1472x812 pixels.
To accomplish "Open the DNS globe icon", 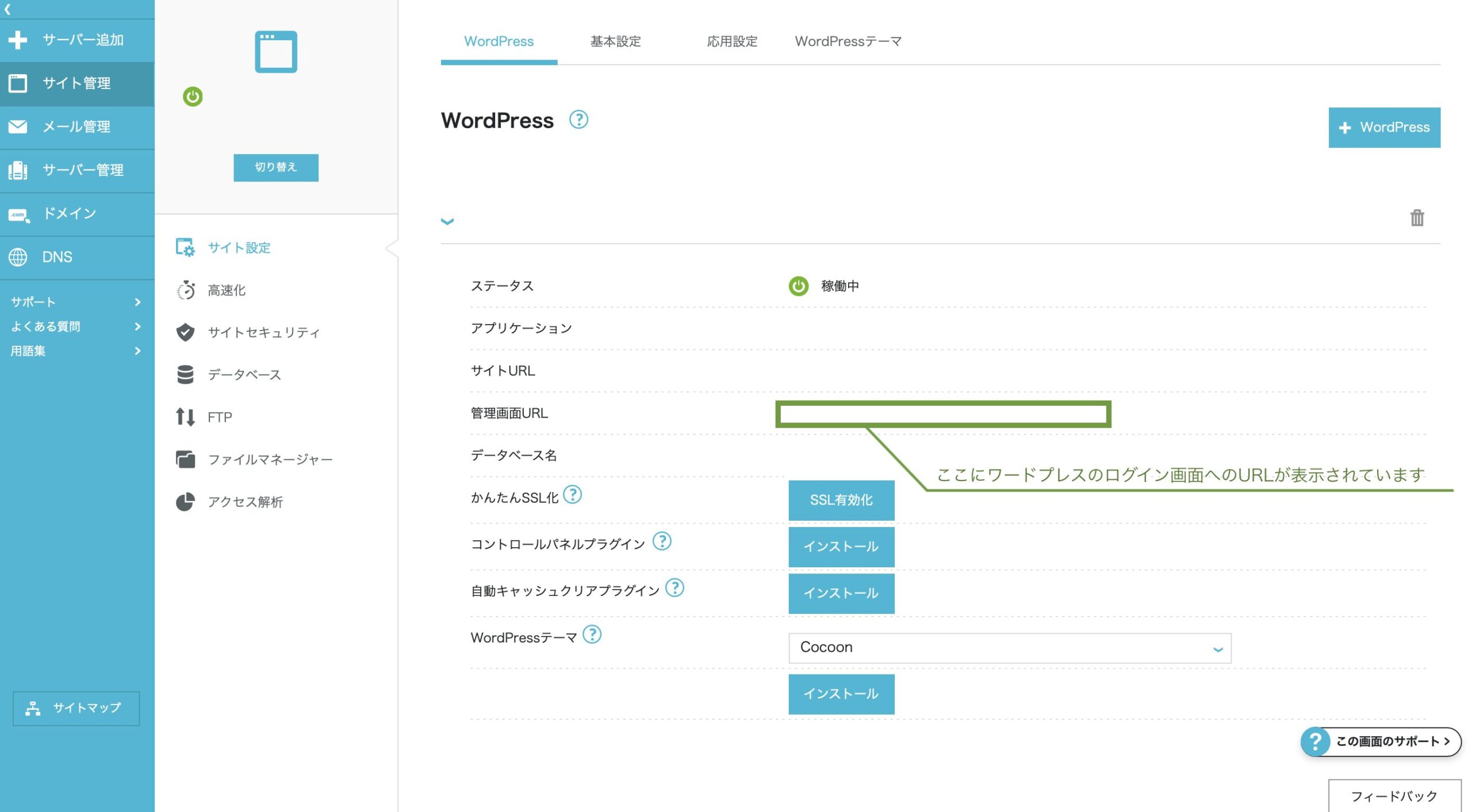I will [x=18, y=257].
